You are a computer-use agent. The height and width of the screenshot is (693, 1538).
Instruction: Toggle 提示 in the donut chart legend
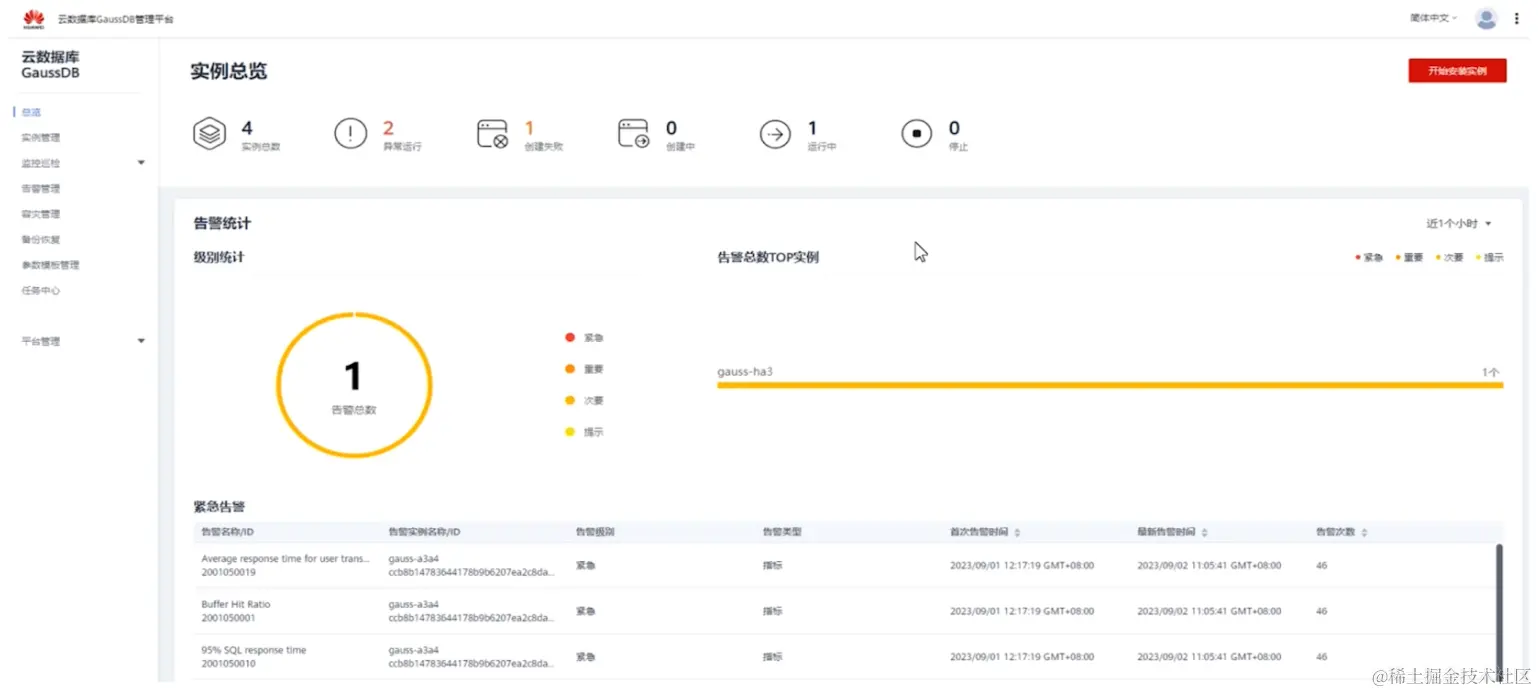point(585,432)
